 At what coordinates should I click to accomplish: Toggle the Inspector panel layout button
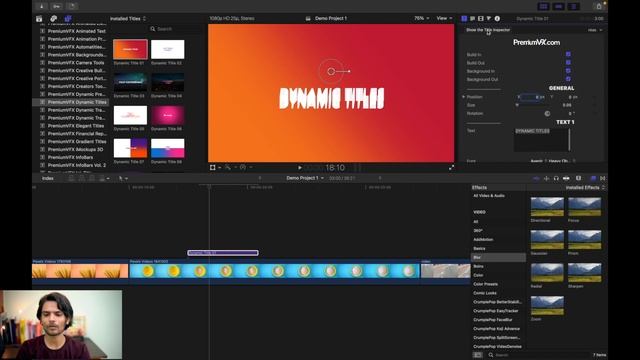point(573,6)
